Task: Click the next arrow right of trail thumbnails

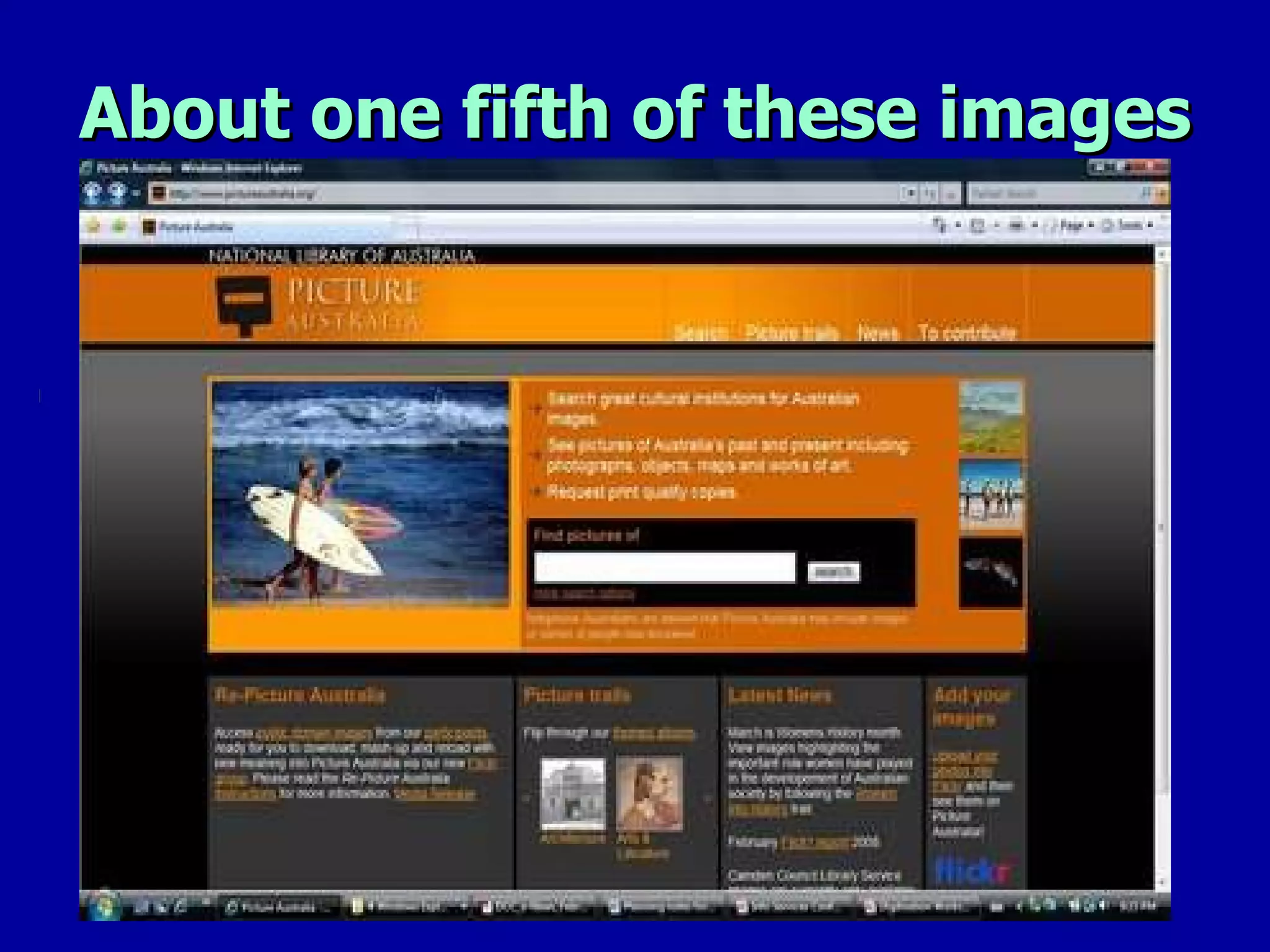Action: click(x=707, y=798)
